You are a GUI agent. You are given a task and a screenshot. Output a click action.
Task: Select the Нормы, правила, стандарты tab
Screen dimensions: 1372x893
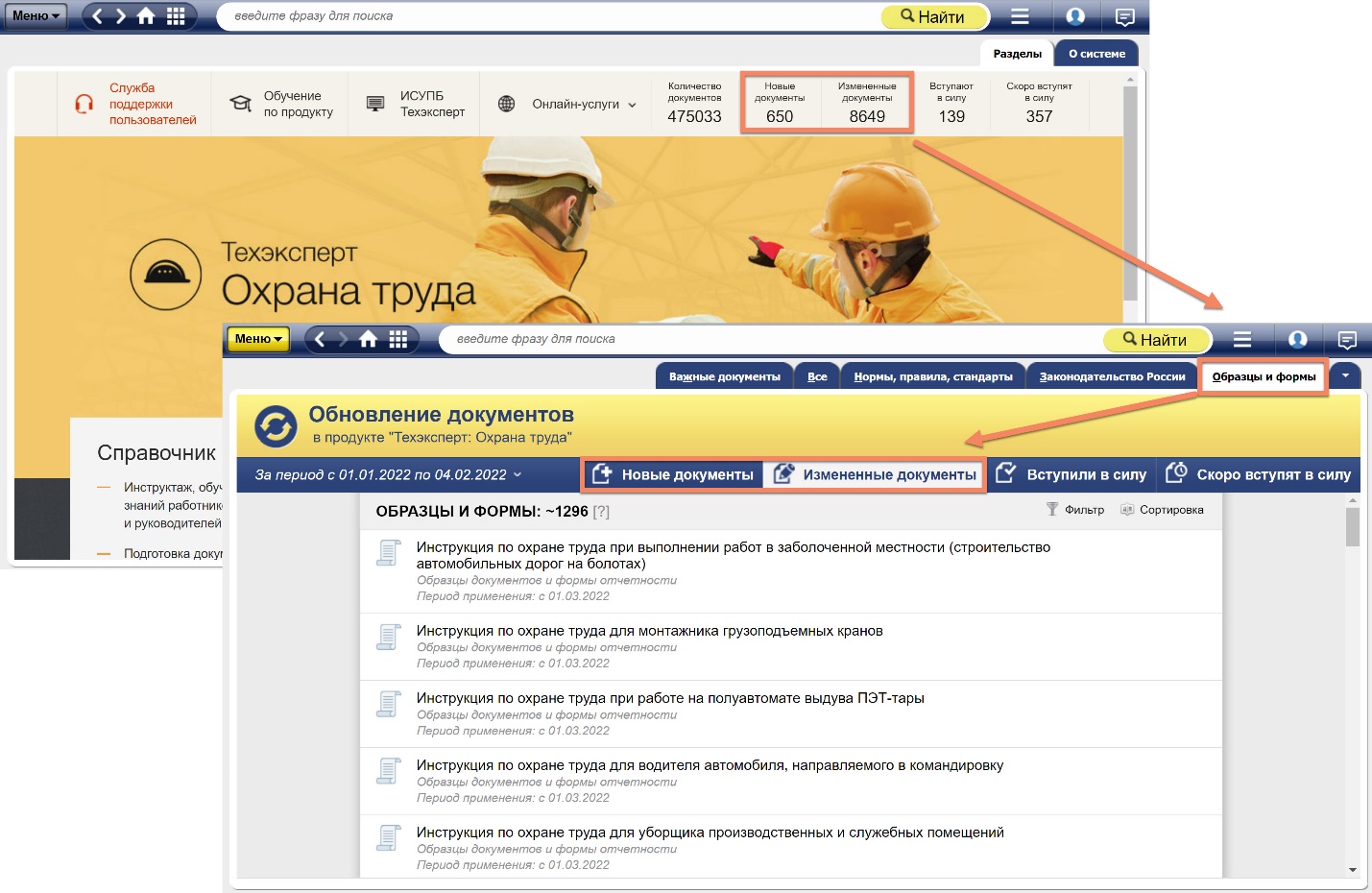pyautogui.click(x=932, y=376)
